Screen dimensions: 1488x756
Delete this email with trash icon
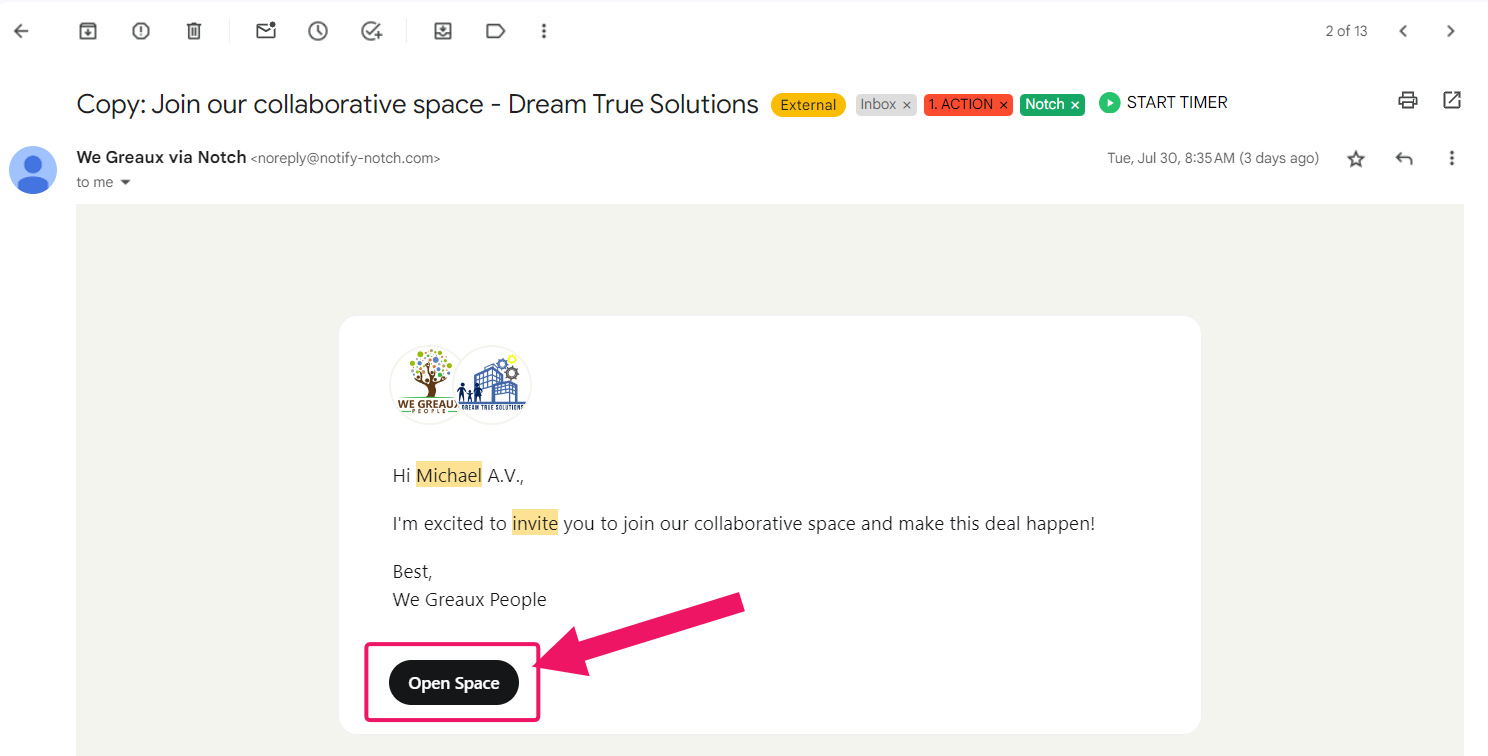click(x=194, y=31)
